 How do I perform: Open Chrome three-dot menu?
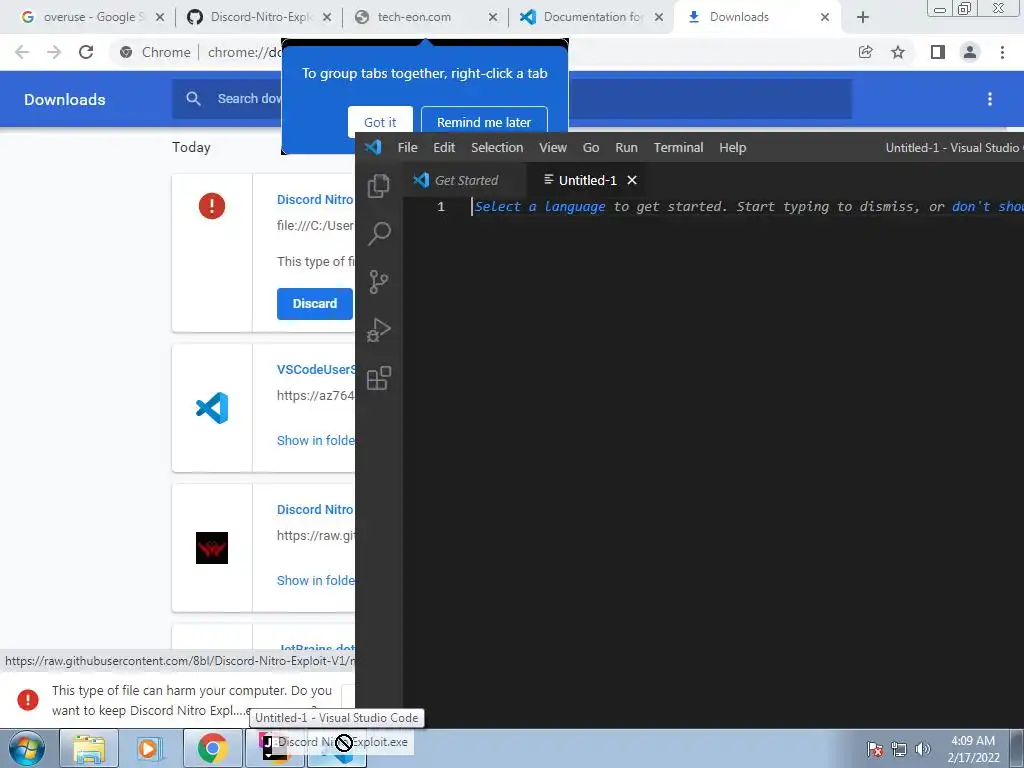tap(1002, 52)
